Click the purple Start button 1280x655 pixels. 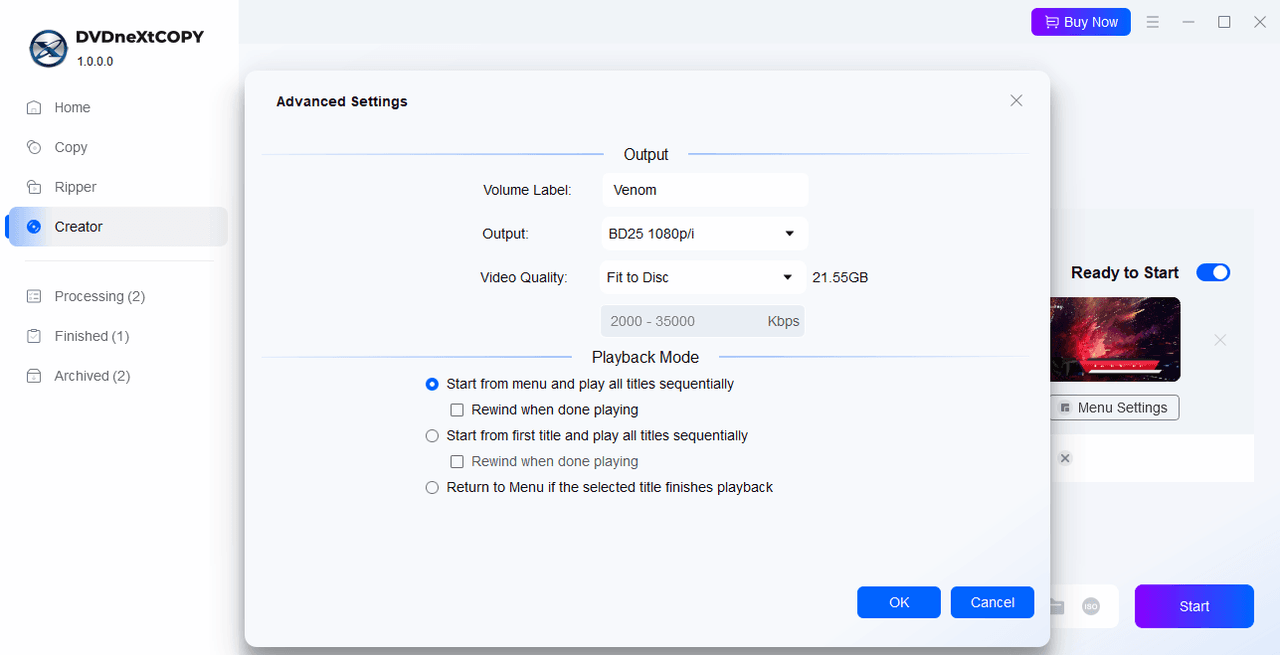point(1194,606)
